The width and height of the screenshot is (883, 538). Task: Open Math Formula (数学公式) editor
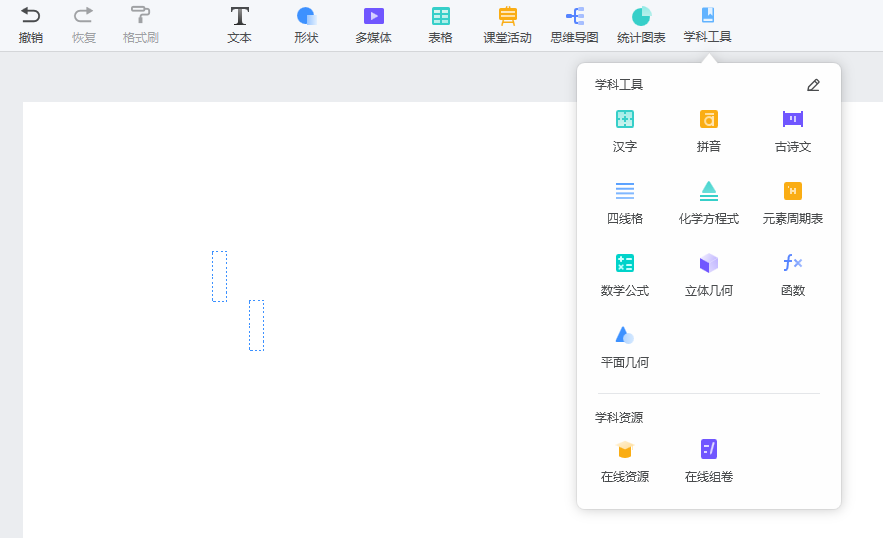tap(625, 274)
